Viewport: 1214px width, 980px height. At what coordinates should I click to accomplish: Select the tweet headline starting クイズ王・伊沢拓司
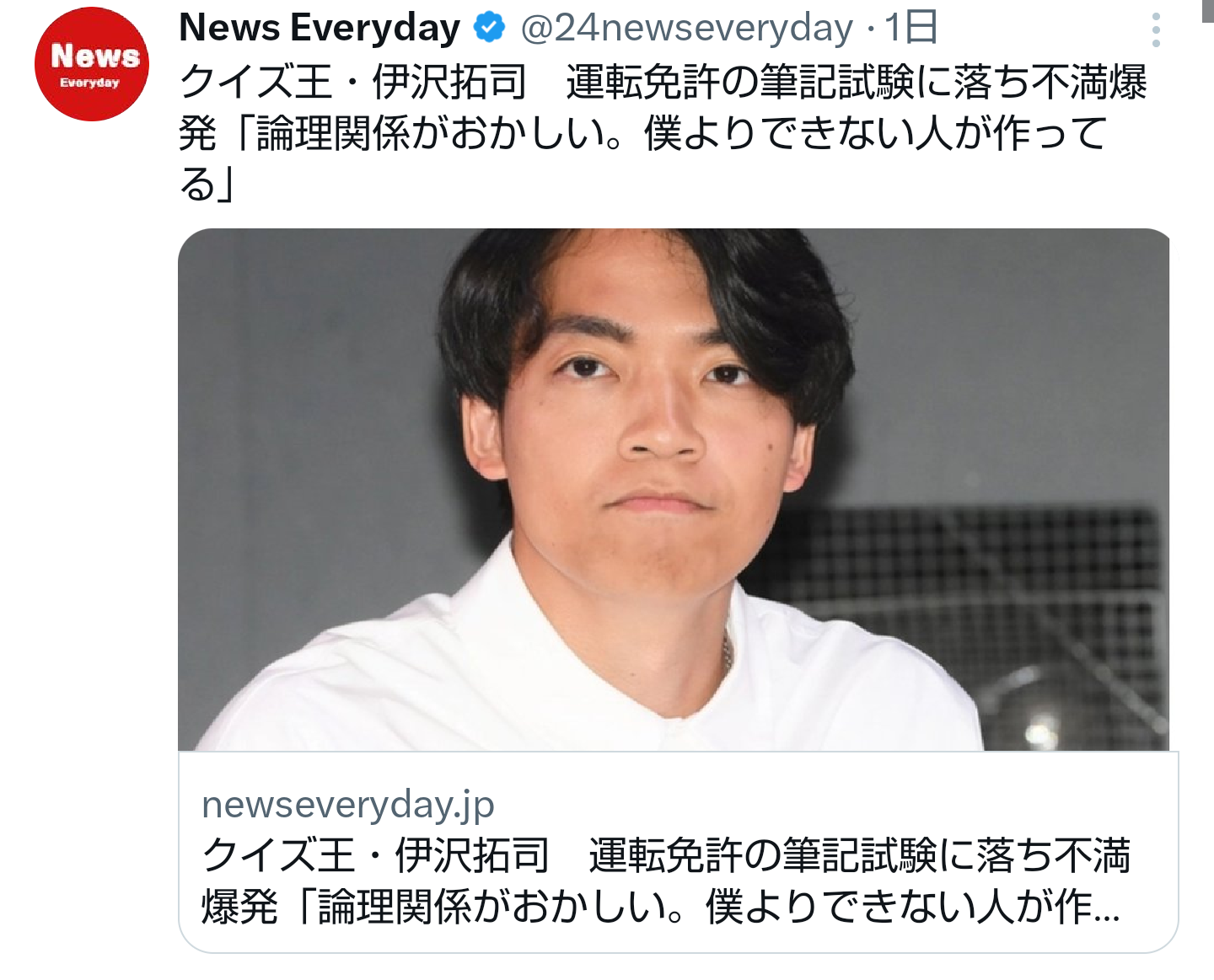tap(663, 82)
